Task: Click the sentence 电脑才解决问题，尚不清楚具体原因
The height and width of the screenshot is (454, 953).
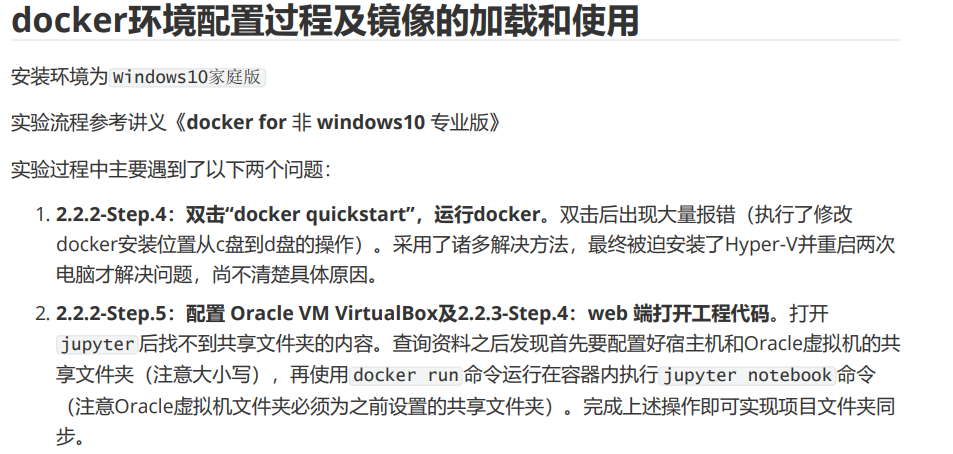Action: tap(217, 275)
